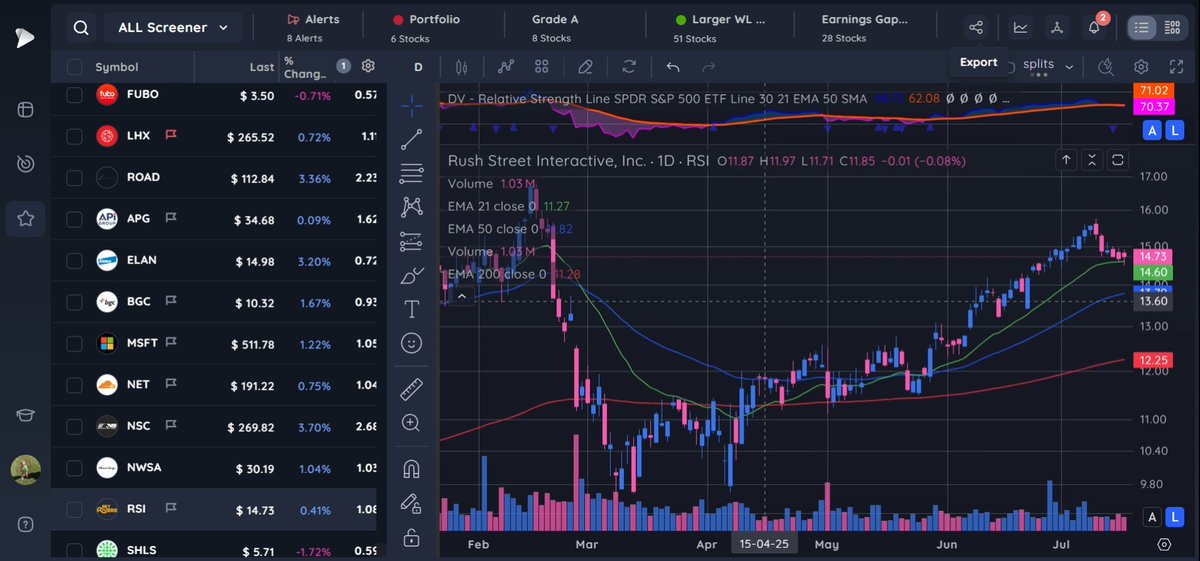Select the NWSA row symbol

pos(144,467)
